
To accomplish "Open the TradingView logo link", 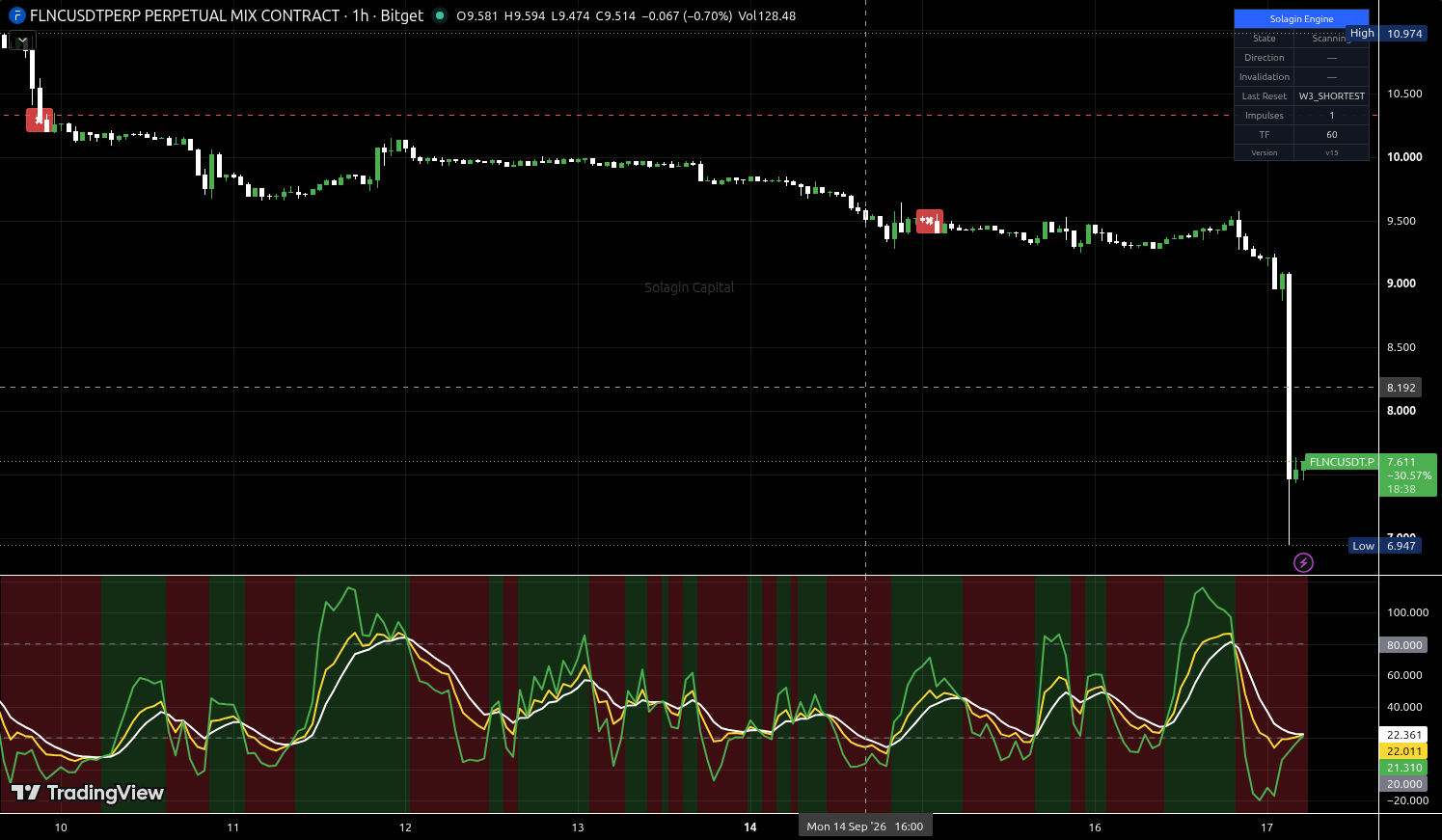I will click(88, 793).
